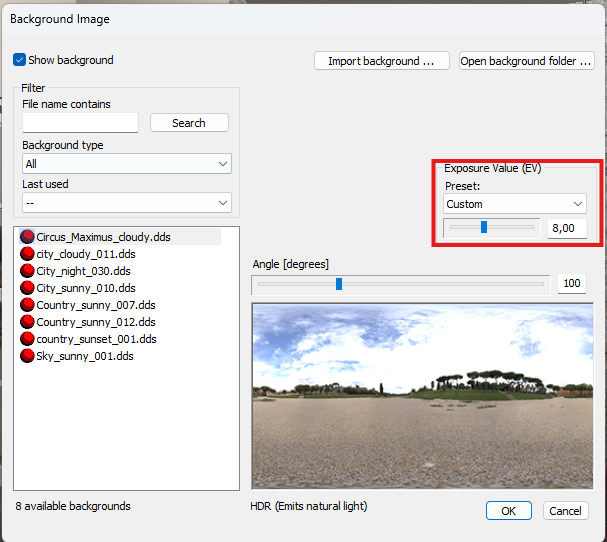The width and height of the screenshot is (607, 542).
Task: Confirm with the OK button
Action: point(509,511)
